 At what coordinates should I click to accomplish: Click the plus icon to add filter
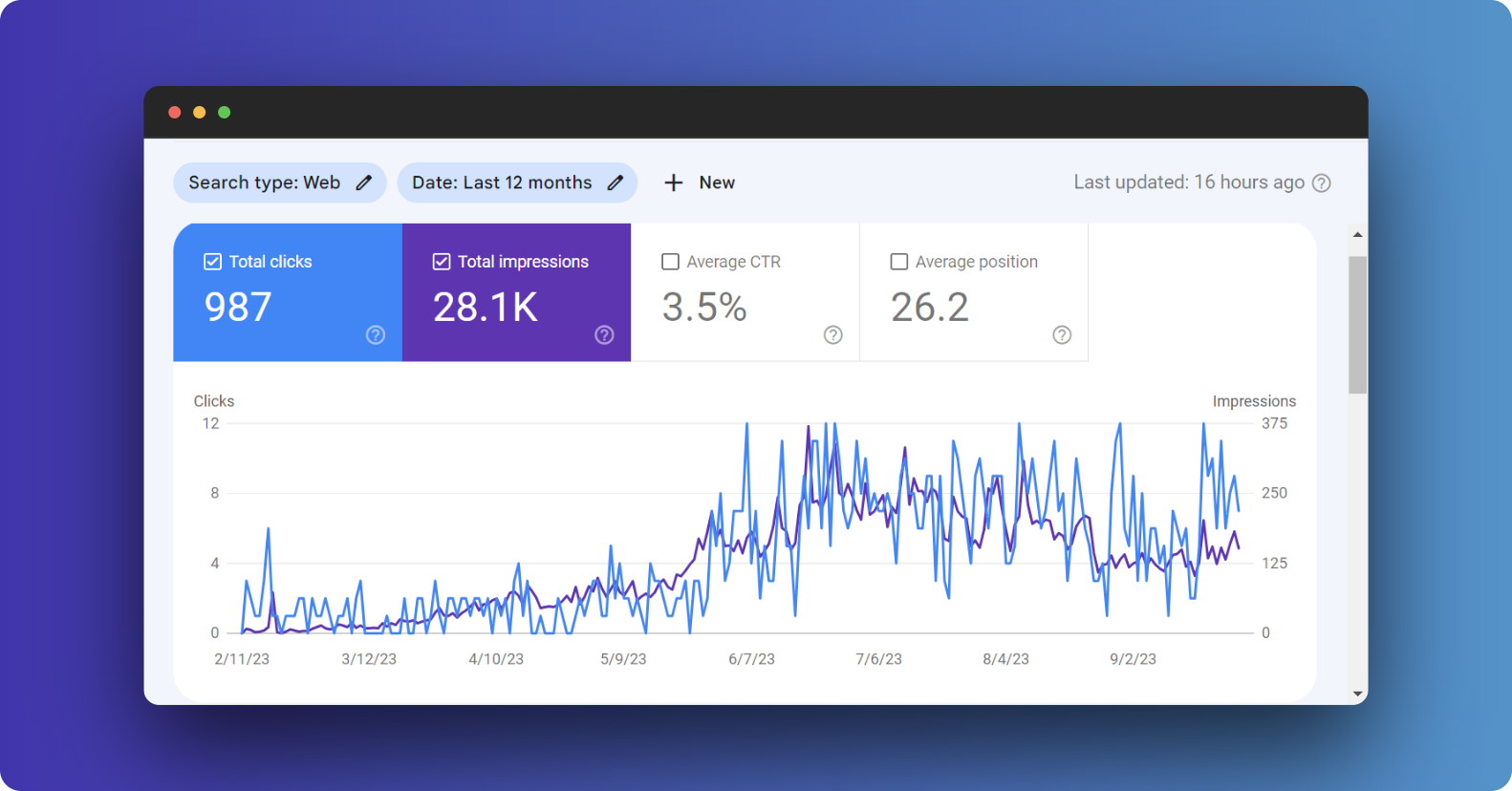pyautogui.click(x=674, y=182)
